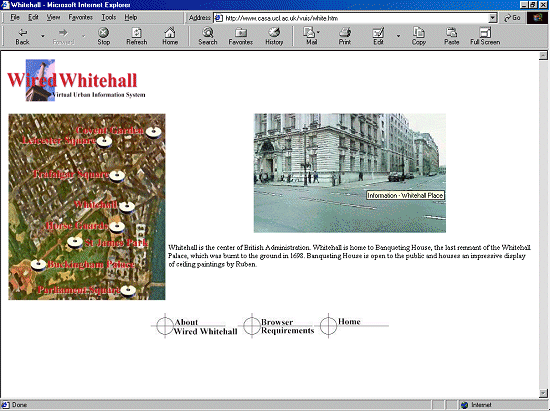The width and height of the screenshot is (550, 411).
Task: Select the Horse Guards map marker
Action: coord(117,227)
